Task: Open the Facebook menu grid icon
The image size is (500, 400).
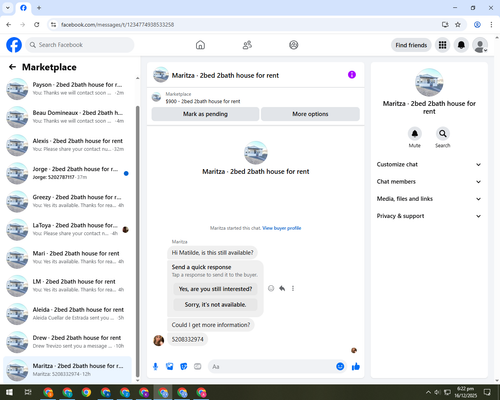Action: 442,45
